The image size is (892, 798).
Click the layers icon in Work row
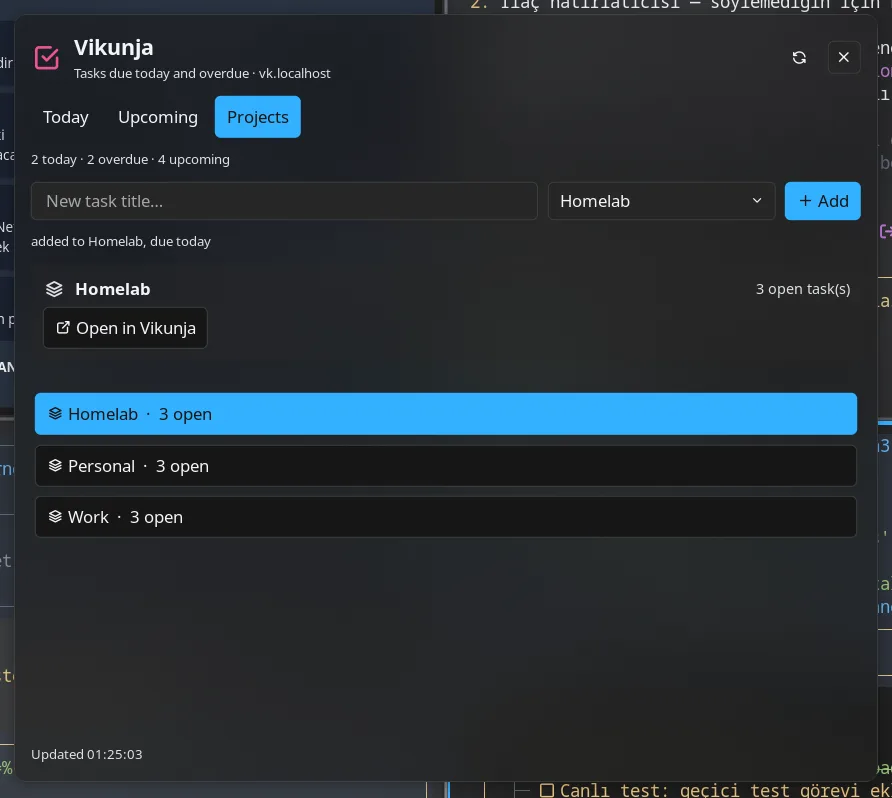pyautogui.click(x=55, y=516)
